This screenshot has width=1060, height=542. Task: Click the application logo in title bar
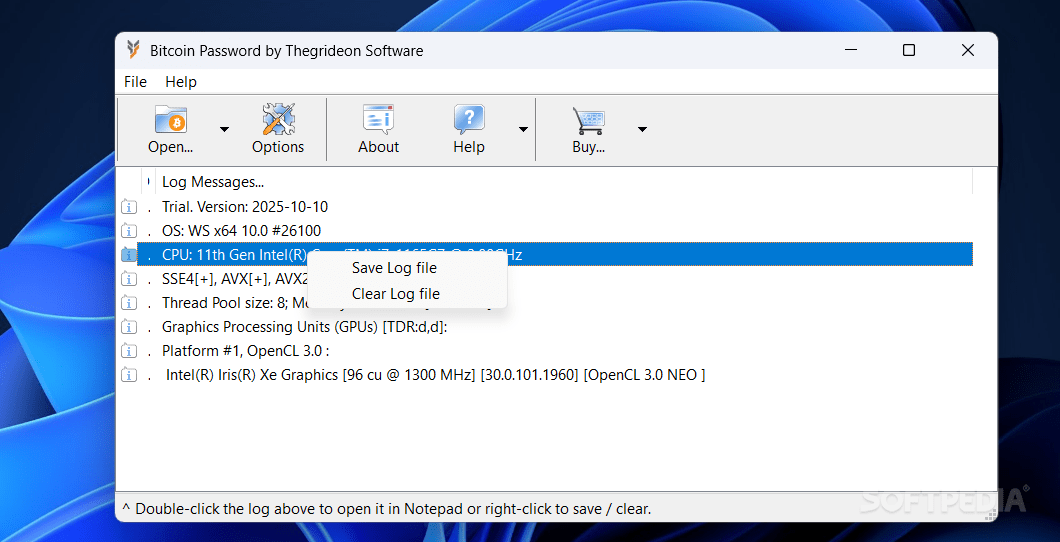[x=134, y=50]
